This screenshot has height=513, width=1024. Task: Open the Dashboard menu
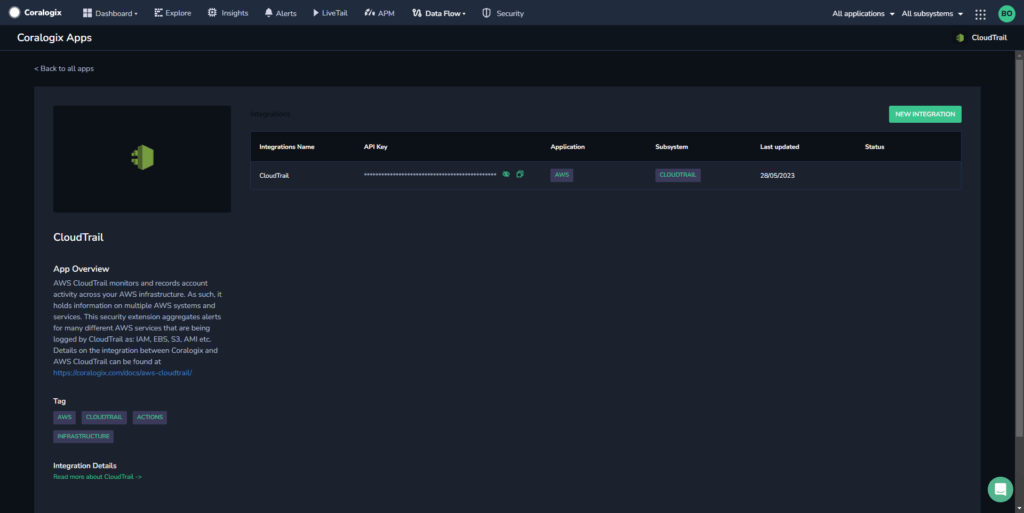pyautogui.click(x=110, y=13)
